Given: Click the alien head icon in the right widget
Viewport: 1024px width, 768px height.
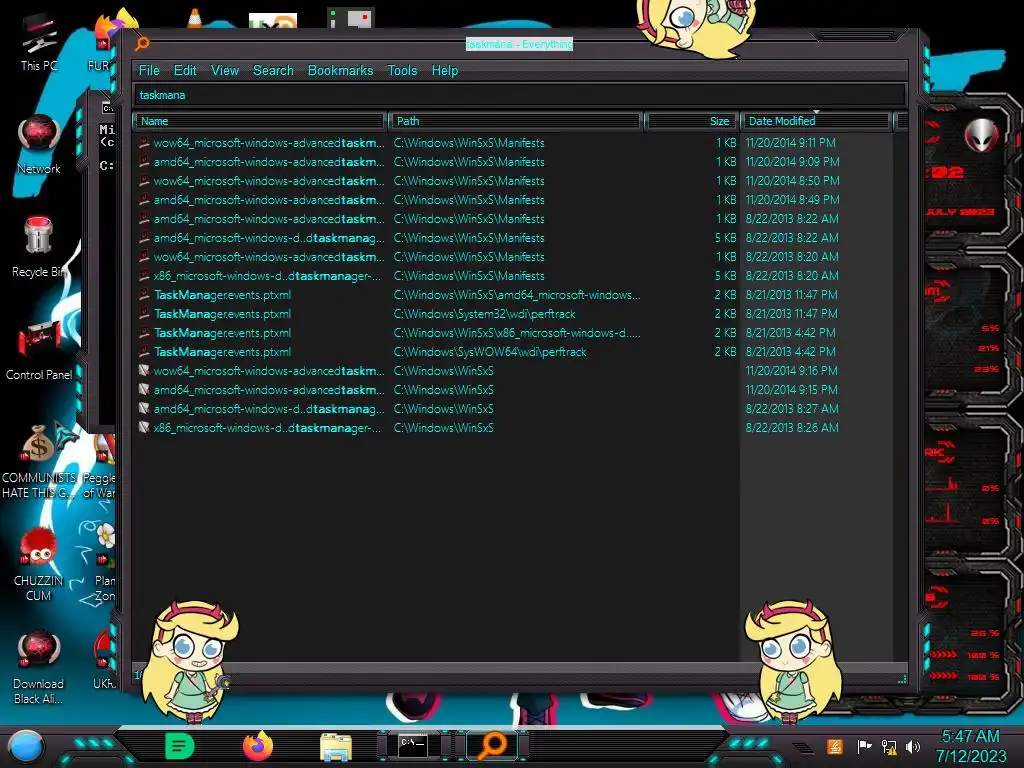Looking at the screenshot, I should click(981, 135).
